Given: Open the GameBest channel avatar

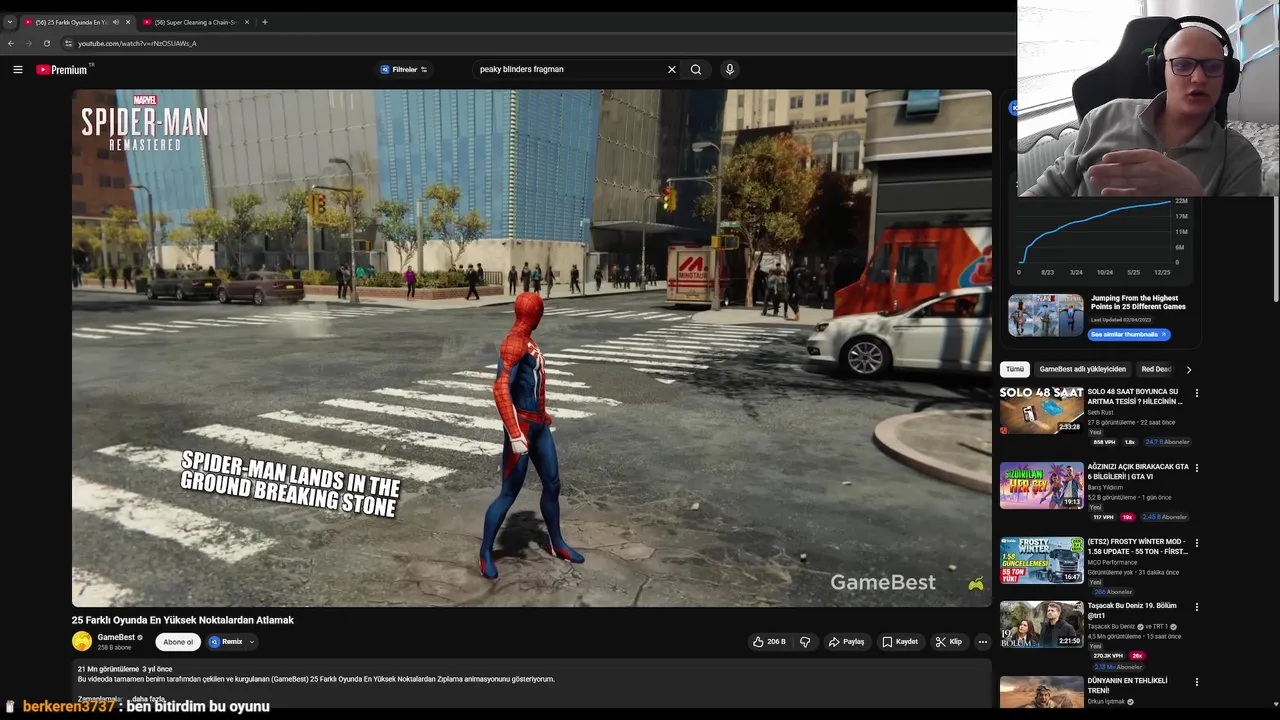Looking at the screenshot, I should point(82,642).
